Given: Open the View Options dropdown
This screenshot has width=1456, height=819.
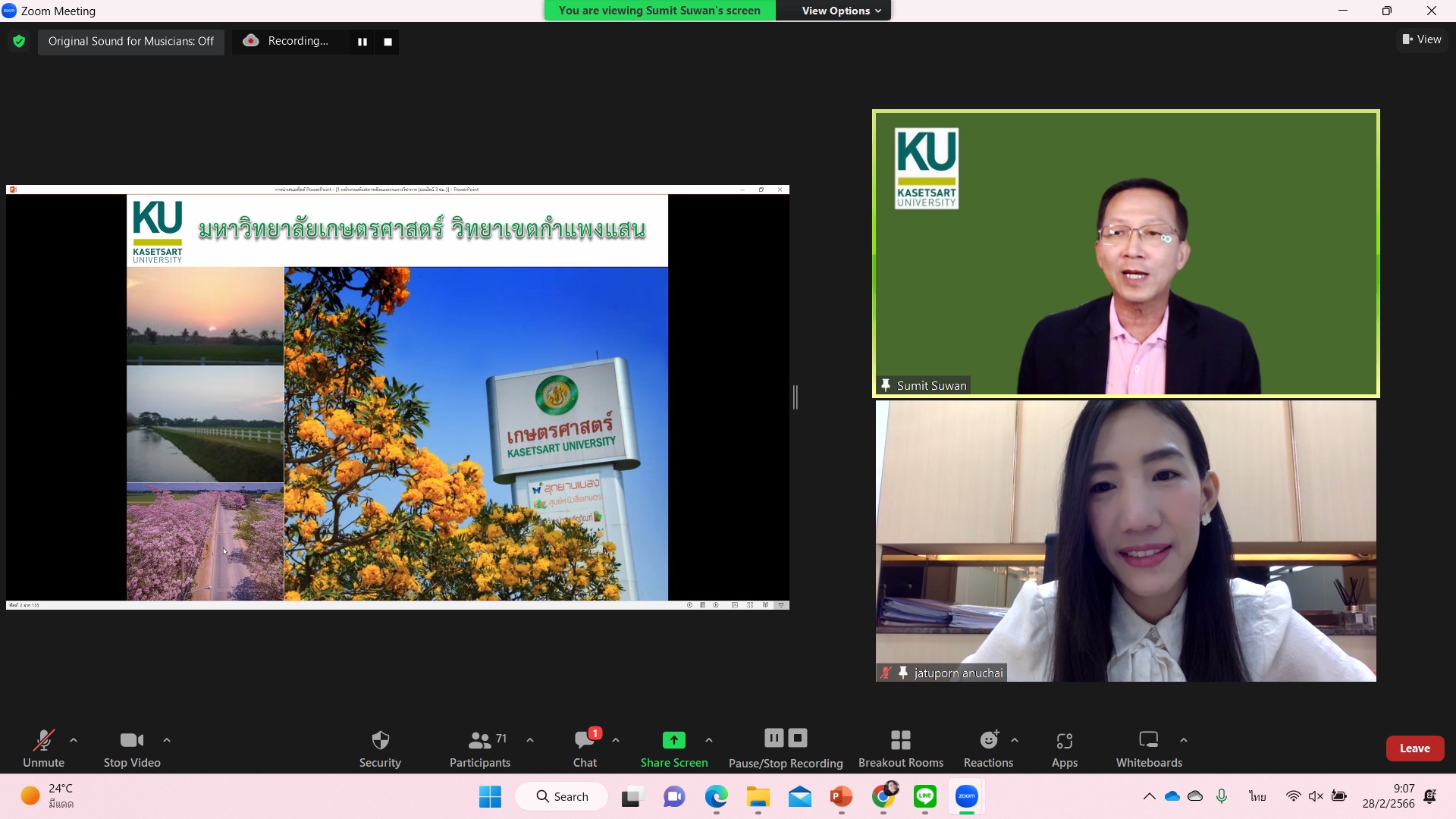Looking at the screenshot, I should click(840, 11).
